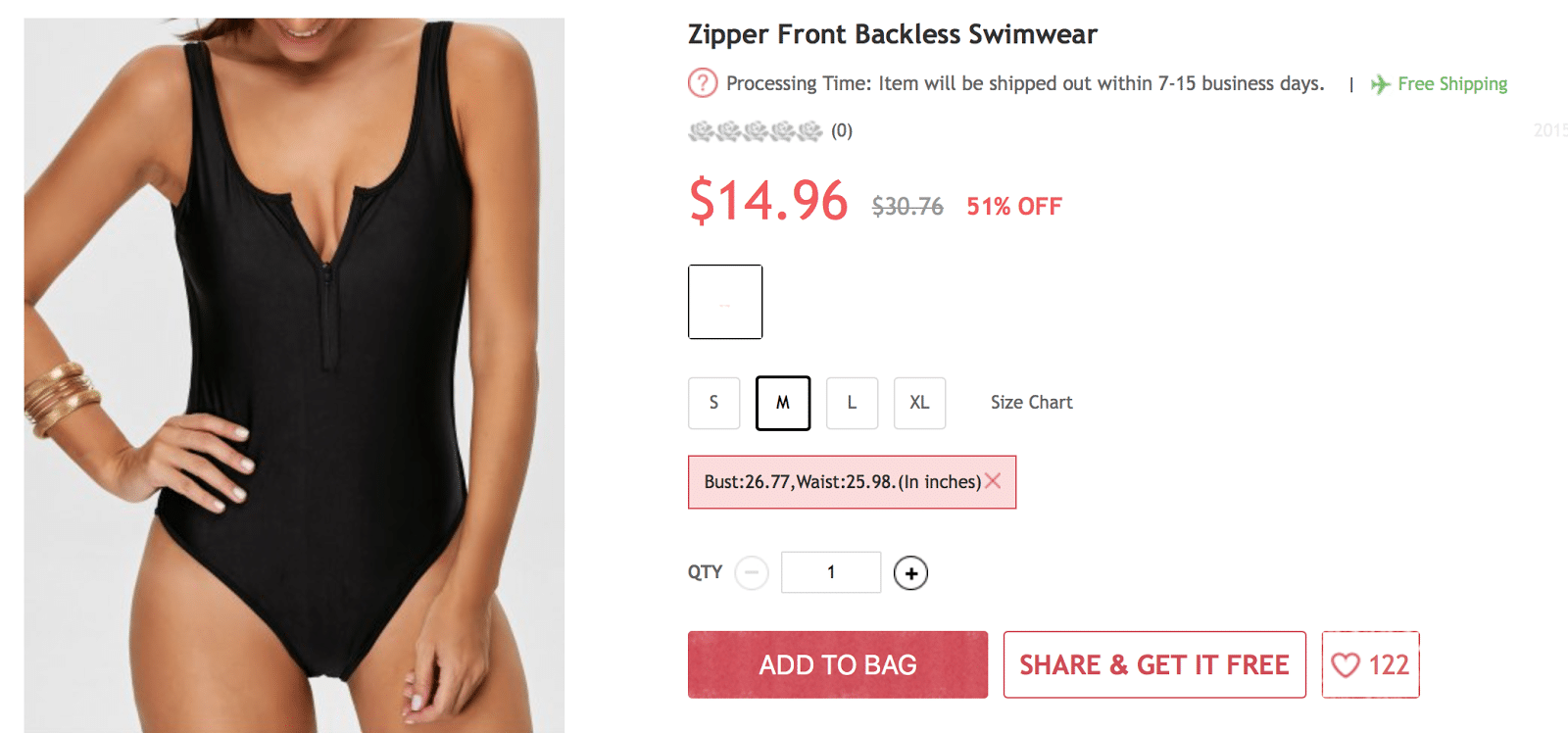The height and width of the screenshot is (733, 1568).
Task: Click the quantity input field
Action: point(831,572)
